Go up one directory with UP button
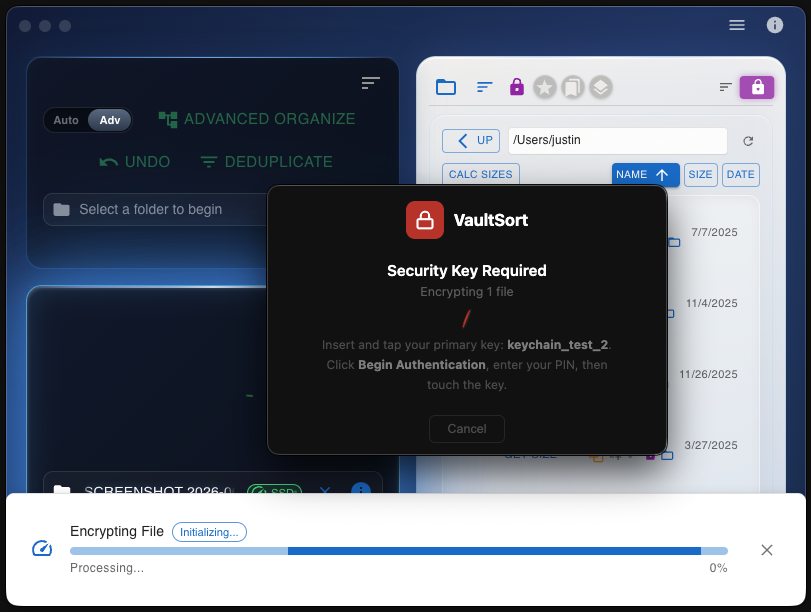Image resolution: width=811 pixels, height=612 pixels. (x=471, y=141)
